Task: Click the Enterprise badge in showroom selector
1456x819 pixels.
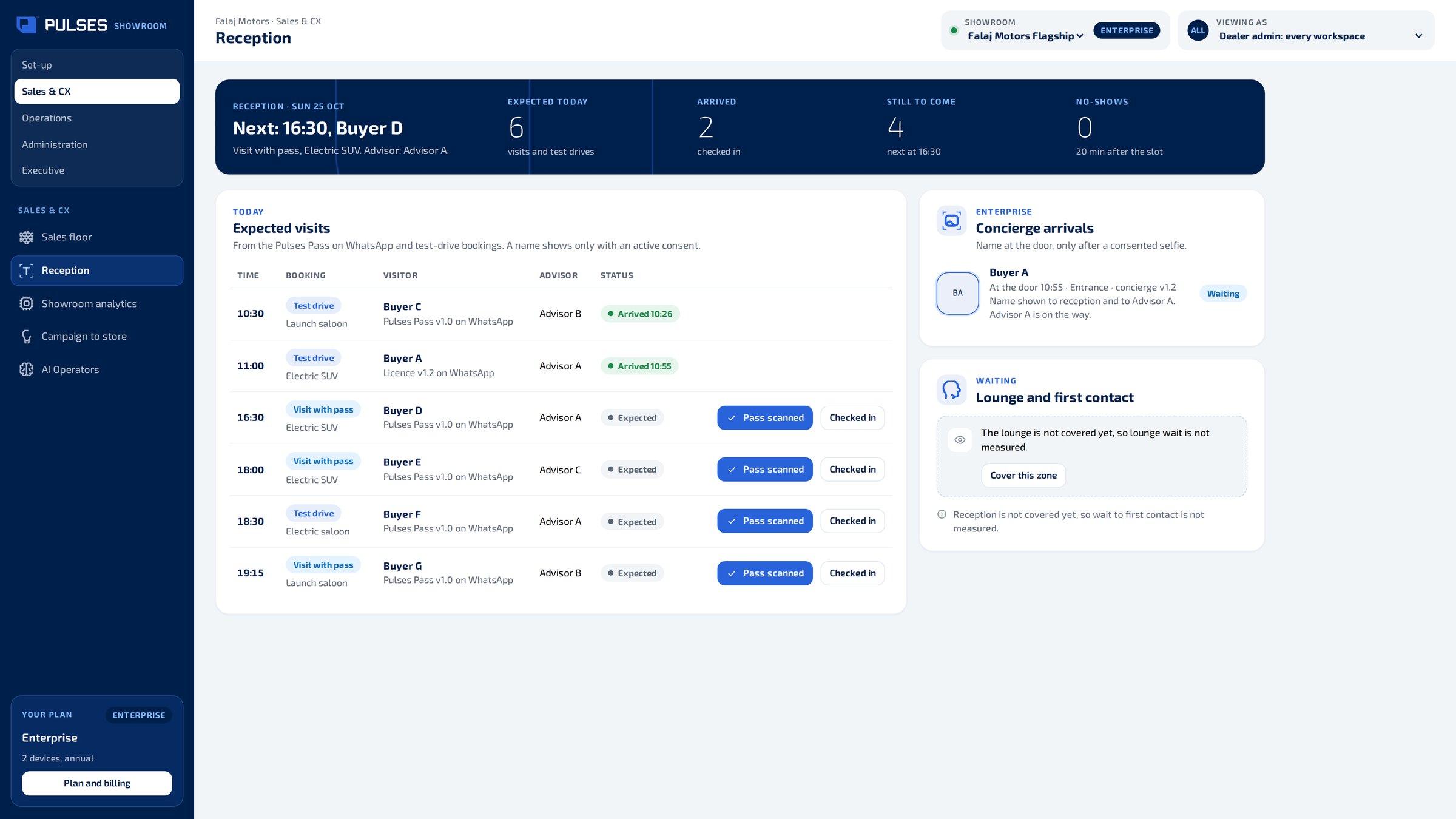Action: 1127,30
